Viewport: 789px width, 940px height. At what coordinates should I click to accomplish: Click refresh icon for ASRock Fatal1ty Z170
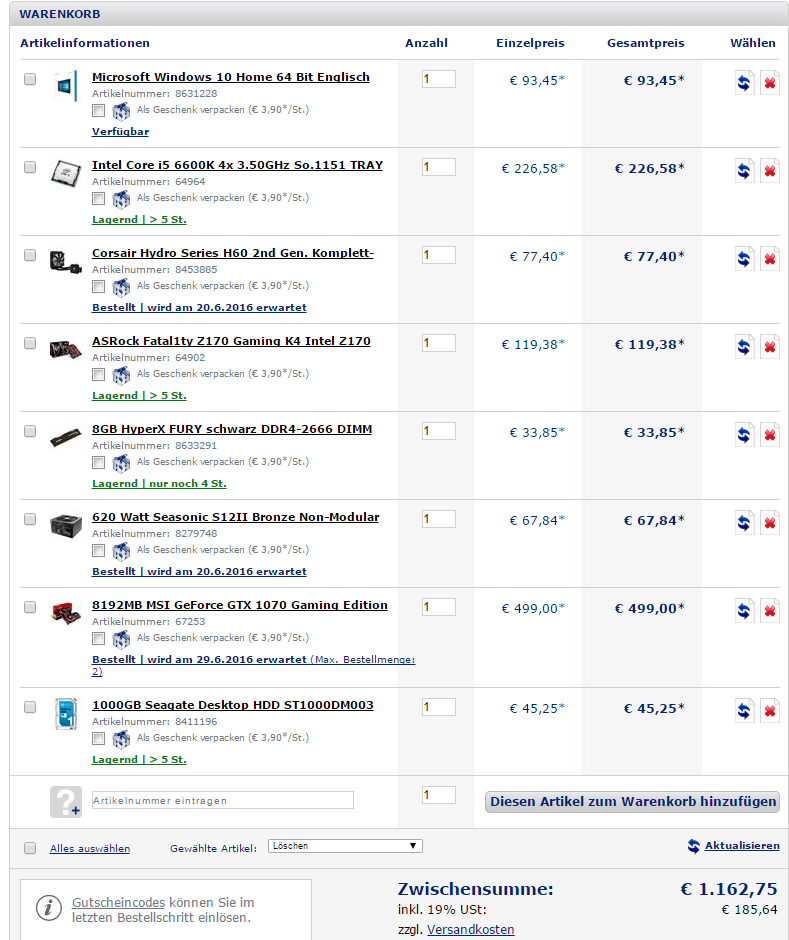[x=744, y=347]
